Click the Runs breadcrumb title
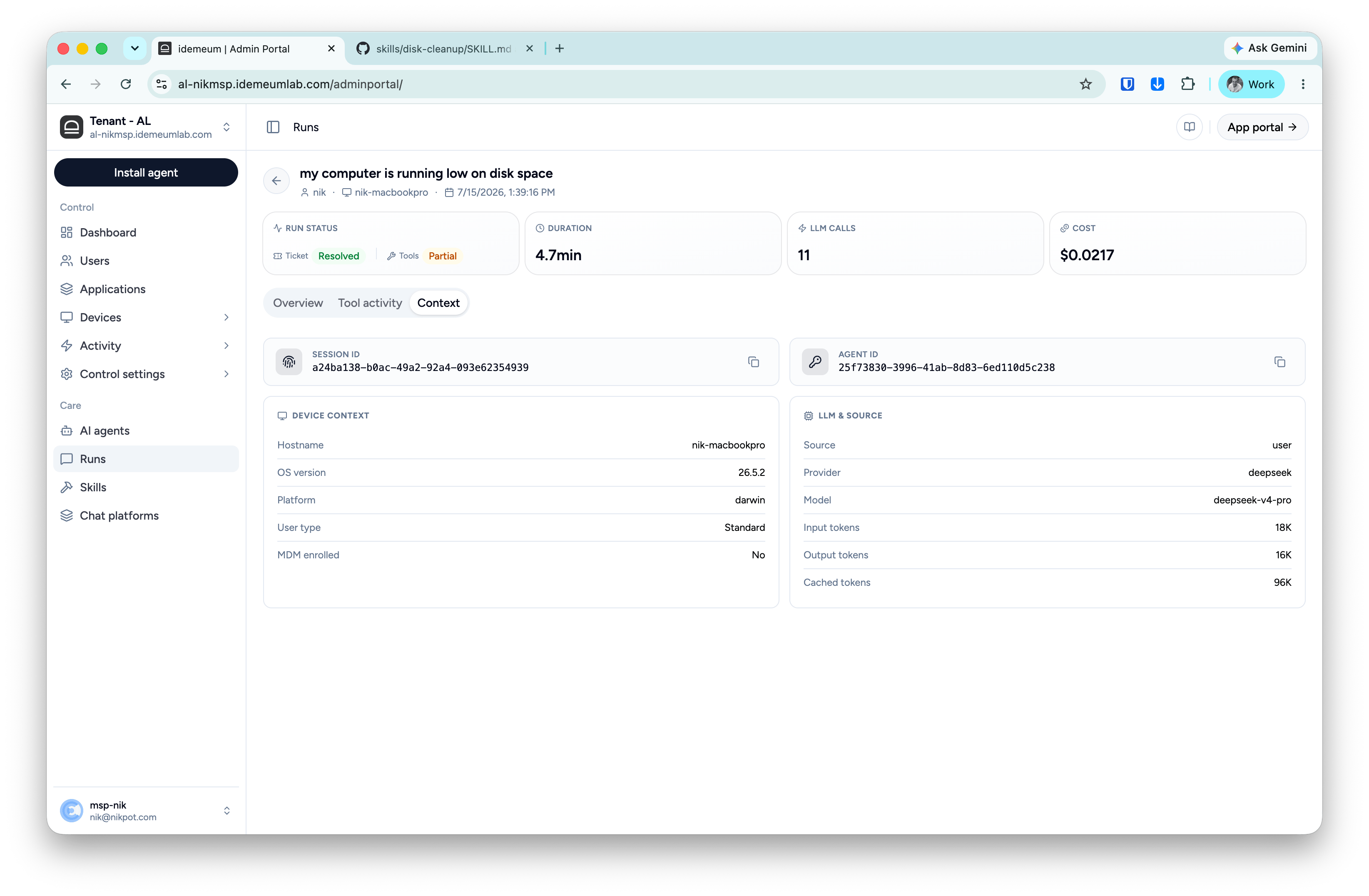Image resolution: width=1369 pixels, height=896 pixels. (x=306, y=127)
